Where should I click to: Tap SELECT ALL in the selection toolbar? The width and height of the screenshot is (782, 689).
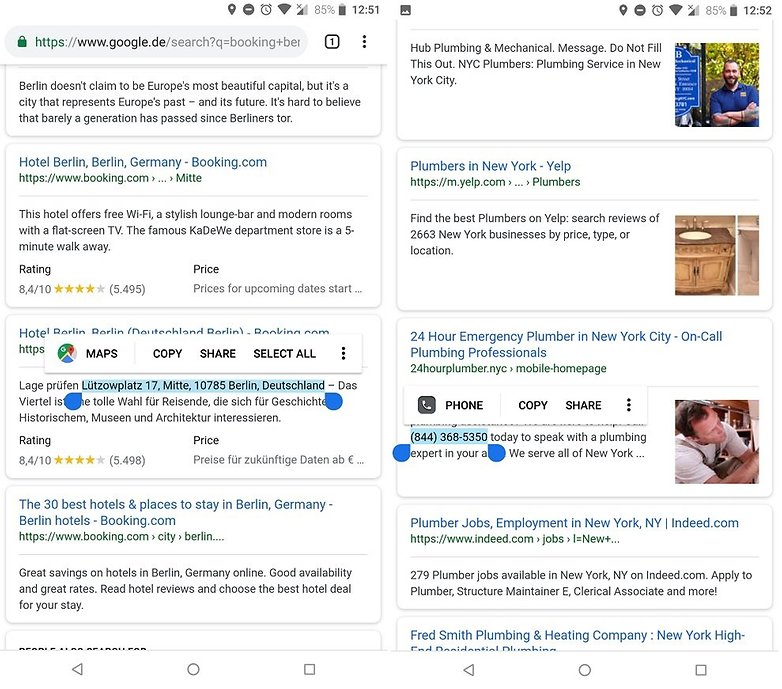[284, 353]
